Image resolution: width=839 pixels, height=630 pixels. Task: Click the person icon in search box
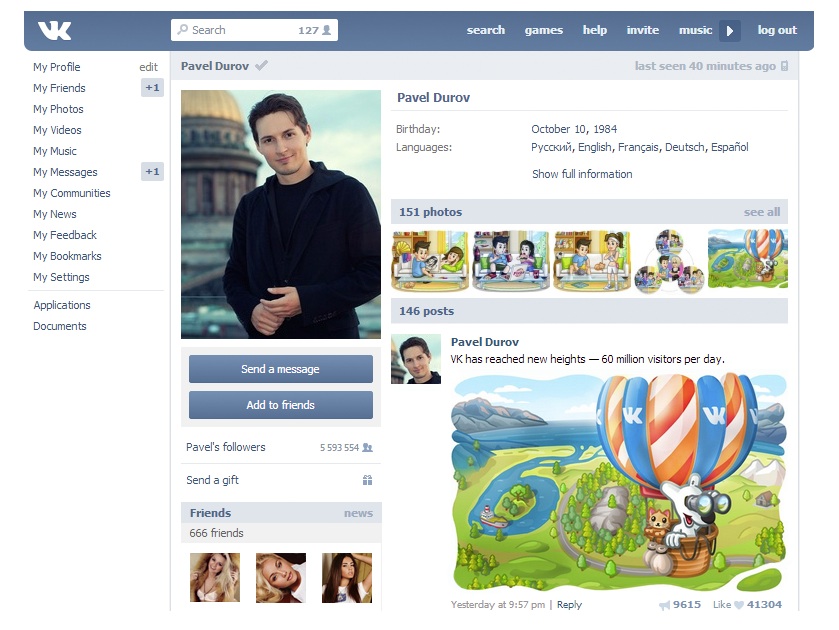326,30
